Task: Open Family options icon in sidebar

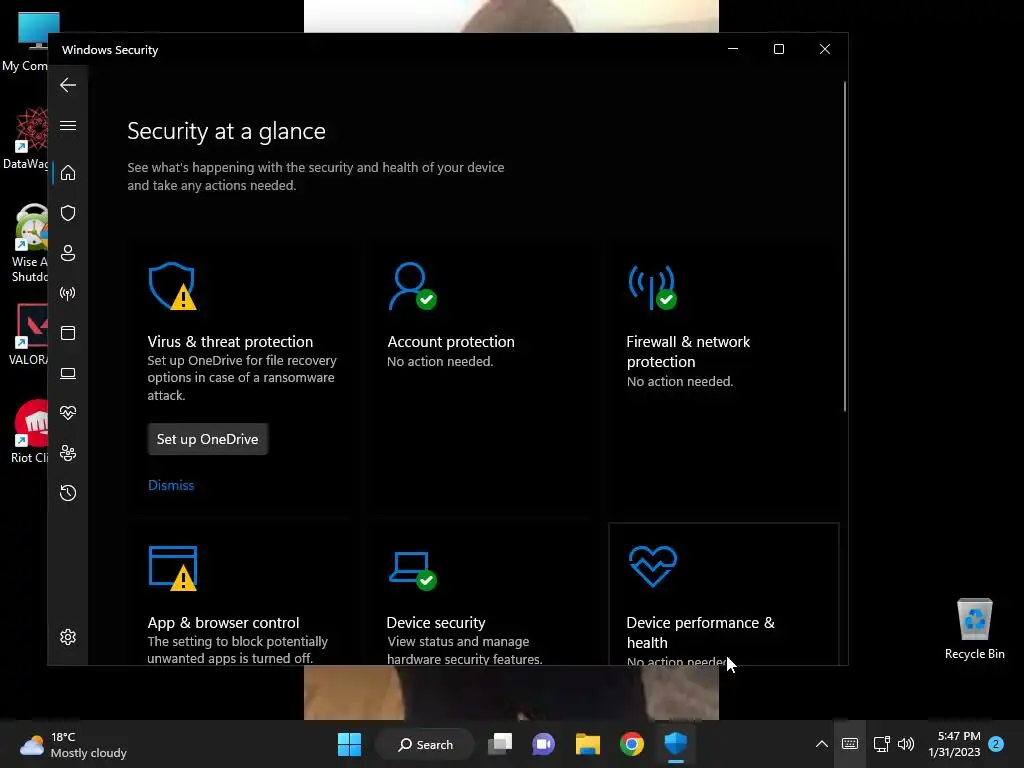Action: (68, 453)
